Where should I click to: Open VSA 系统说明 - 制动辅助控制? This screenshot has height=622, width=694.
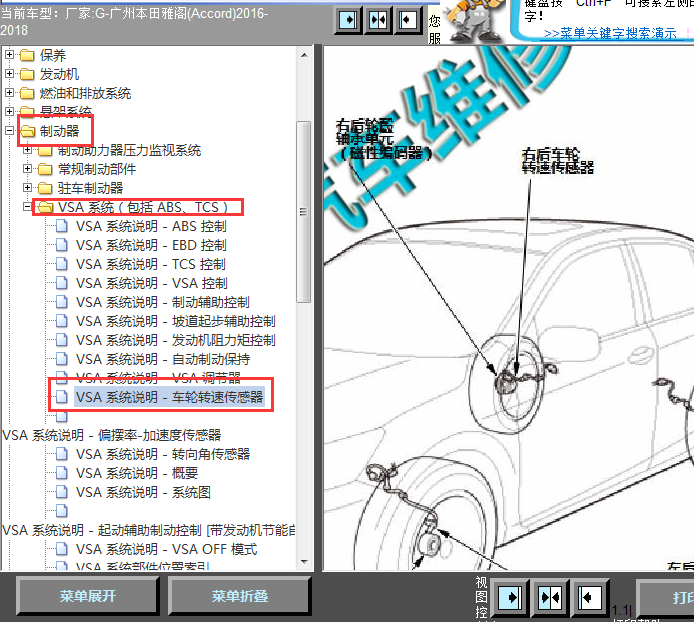point(162,302)
